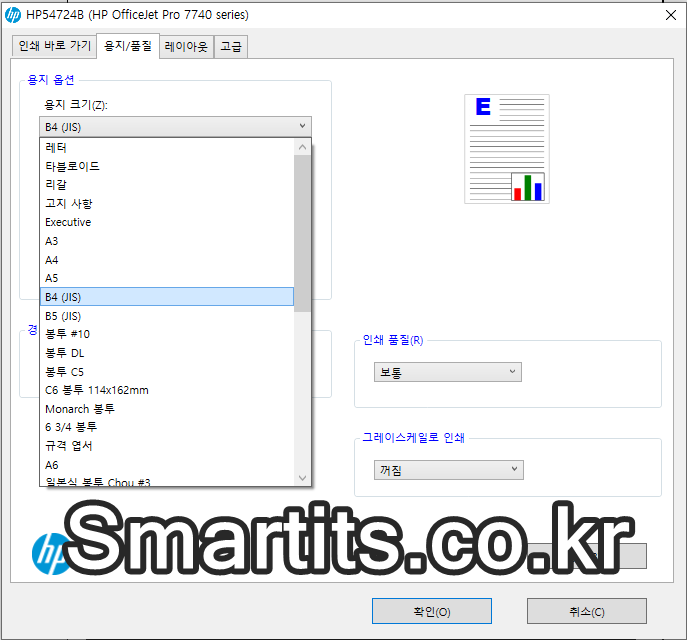Click the paper list scroll up arrow
This screenshot has width=687, height=640.
[x=302, y=147]
